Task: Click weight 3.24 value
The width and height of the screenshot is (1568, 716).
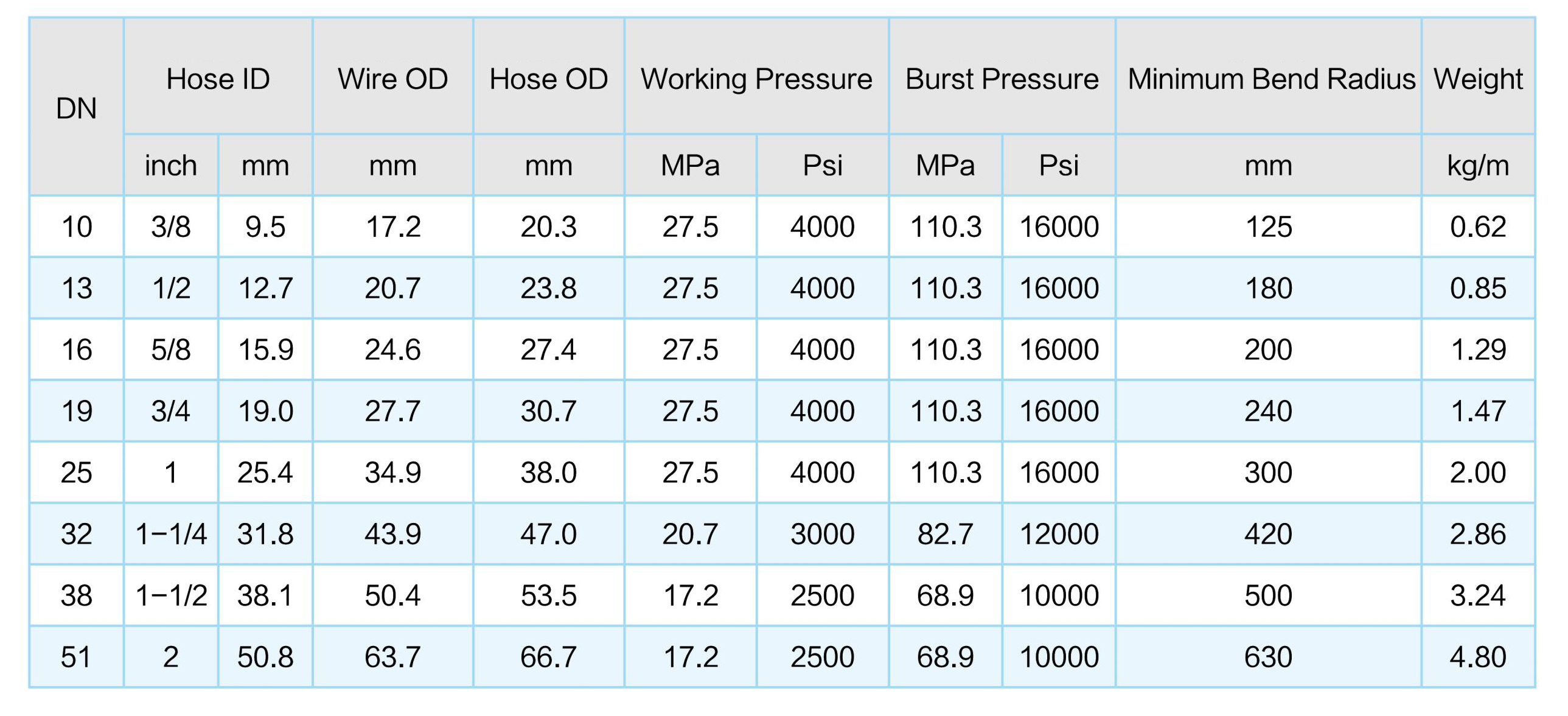Action: coord(1478,595)
